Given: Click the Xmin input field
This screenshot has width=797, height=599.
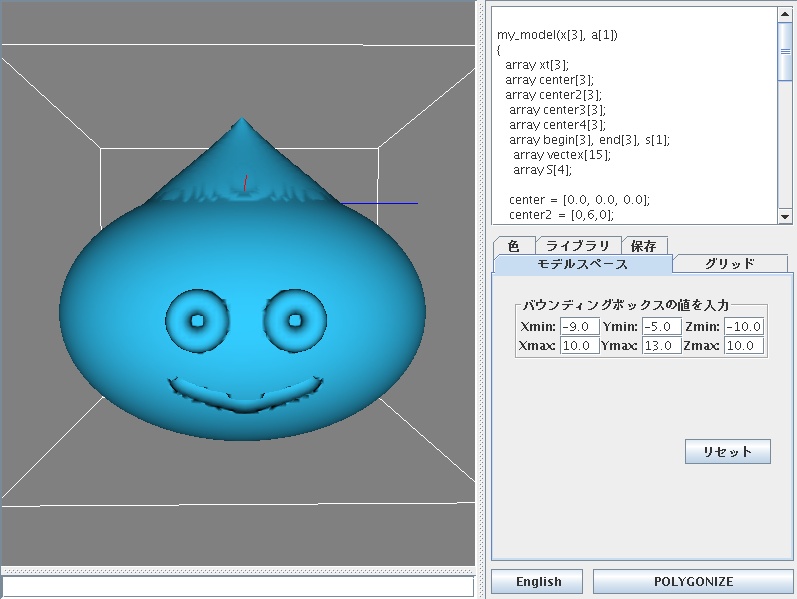Looking at the screenshot, I should pos(579,326).
